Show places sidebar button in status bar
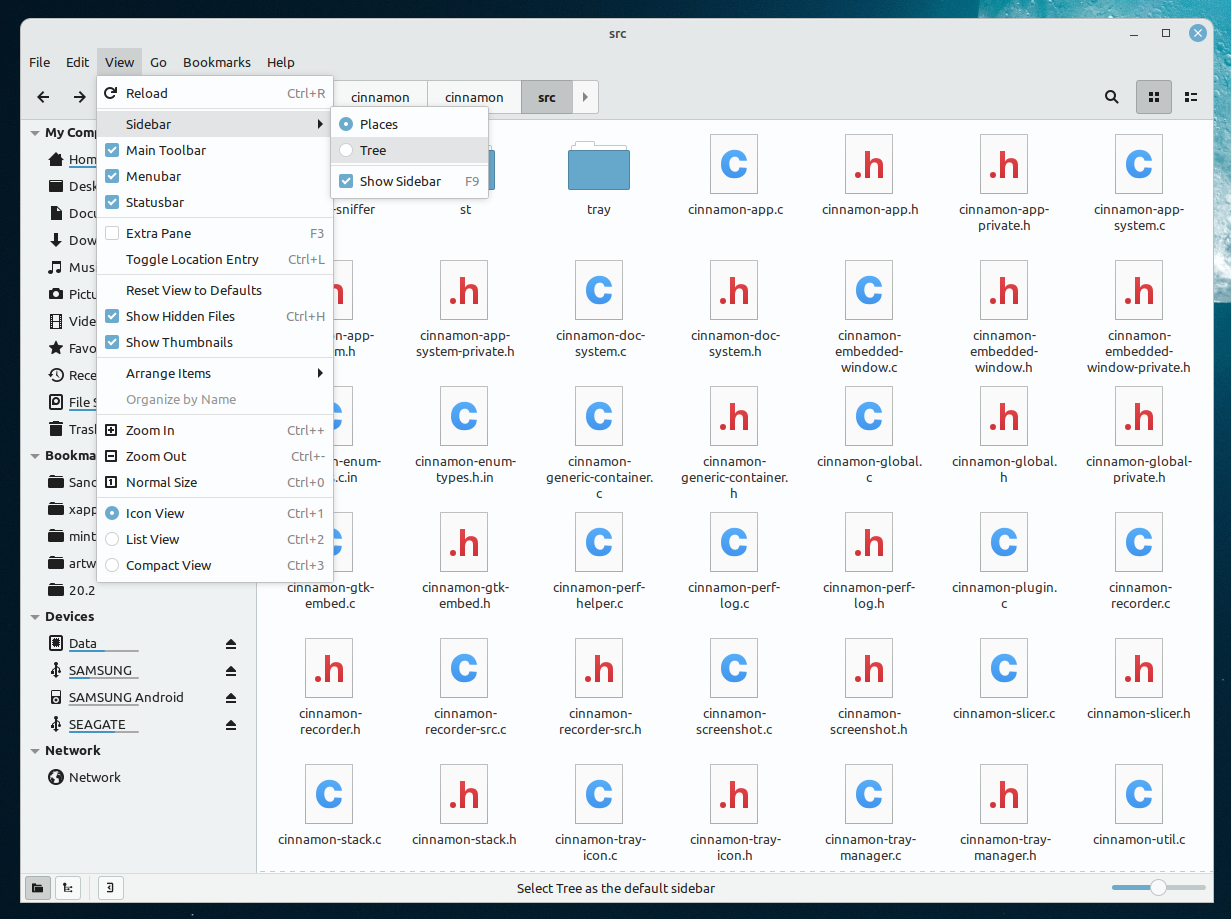Image resolution: width=1231 pixels, height=919 pixels. [x=38, y=887]
